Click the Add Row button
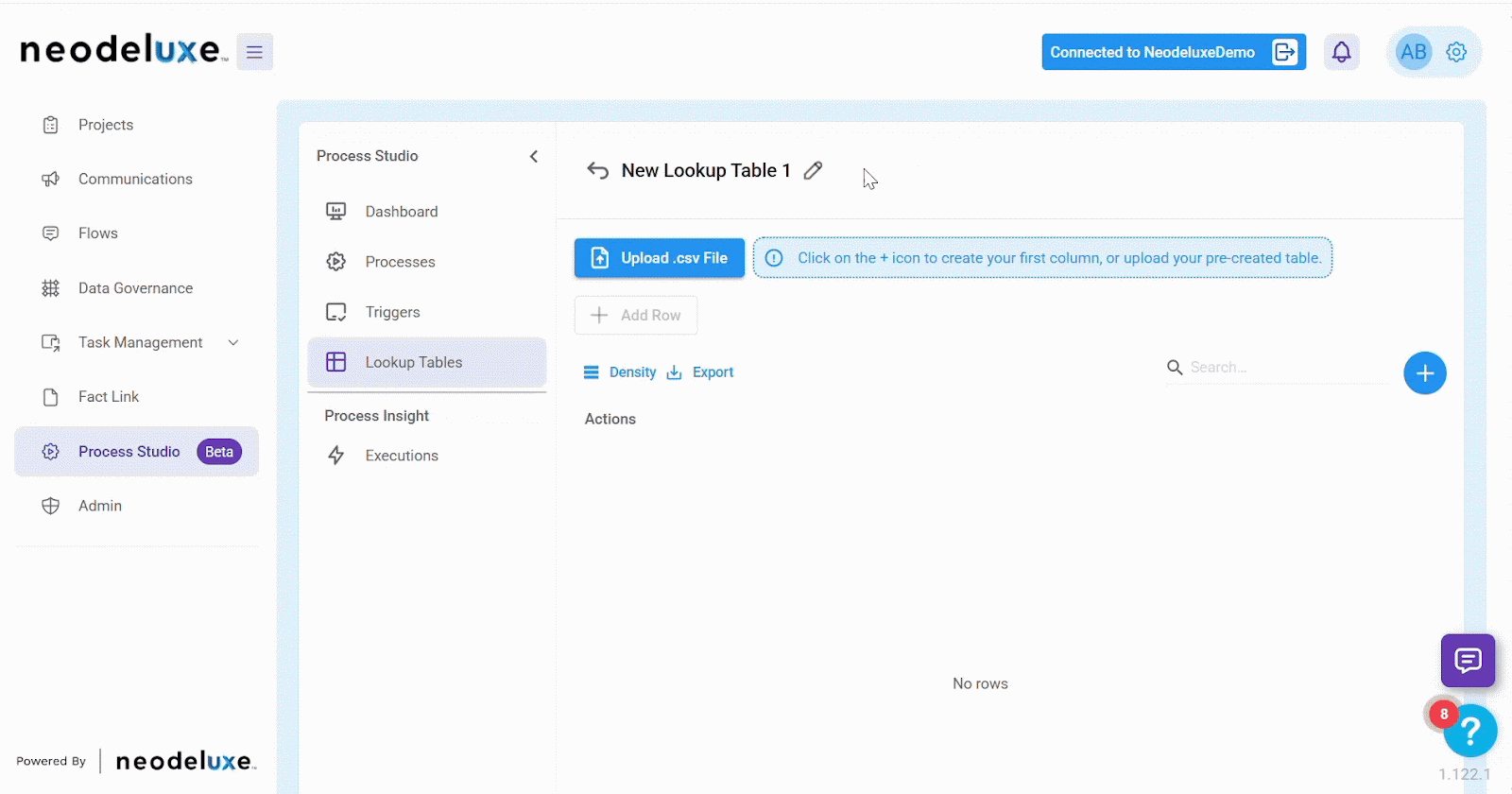 [x=635, y=315]
